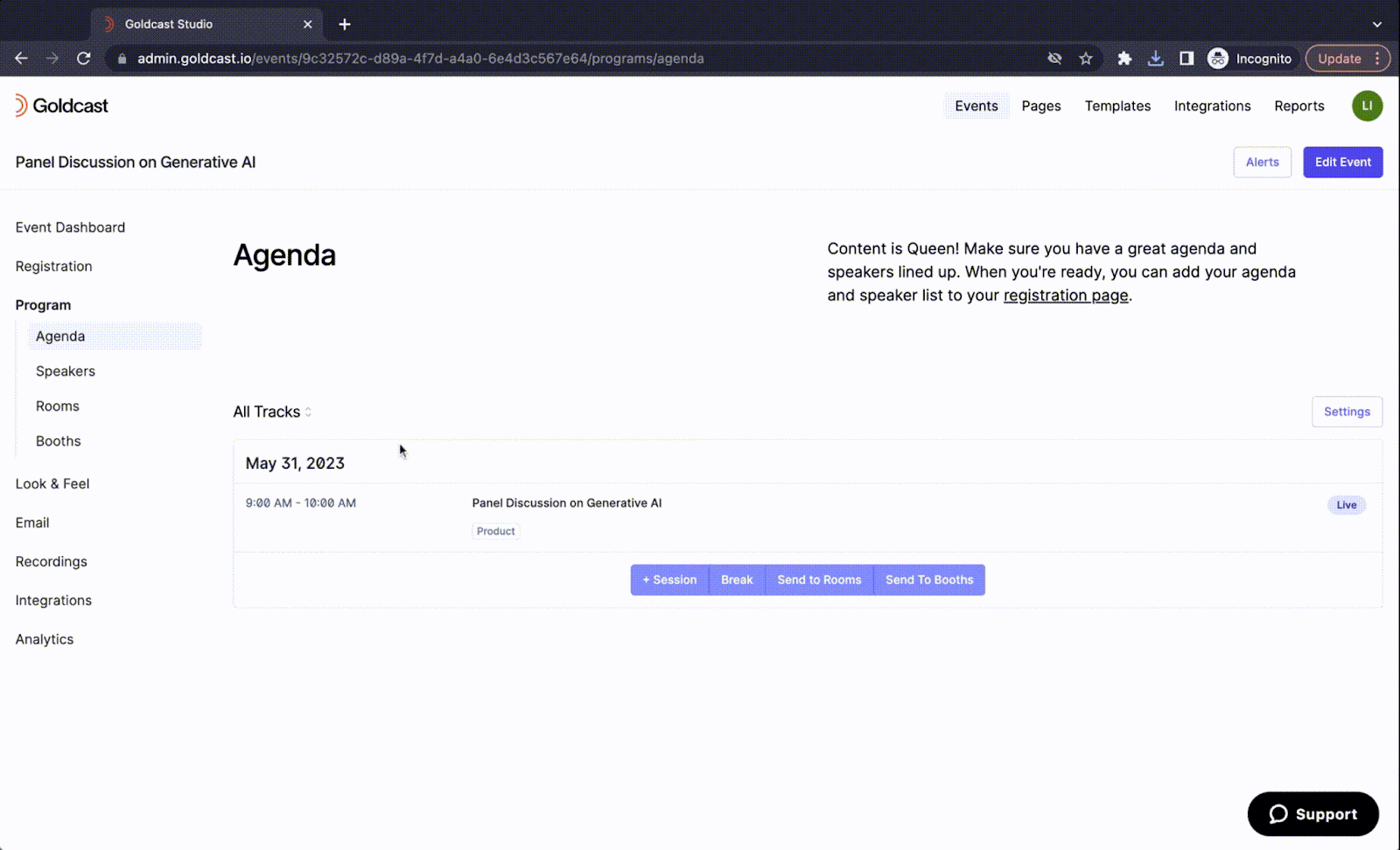Click the May 31, 2023 date header
This screenshot has width=1400, height=850.
pos(295,463)
